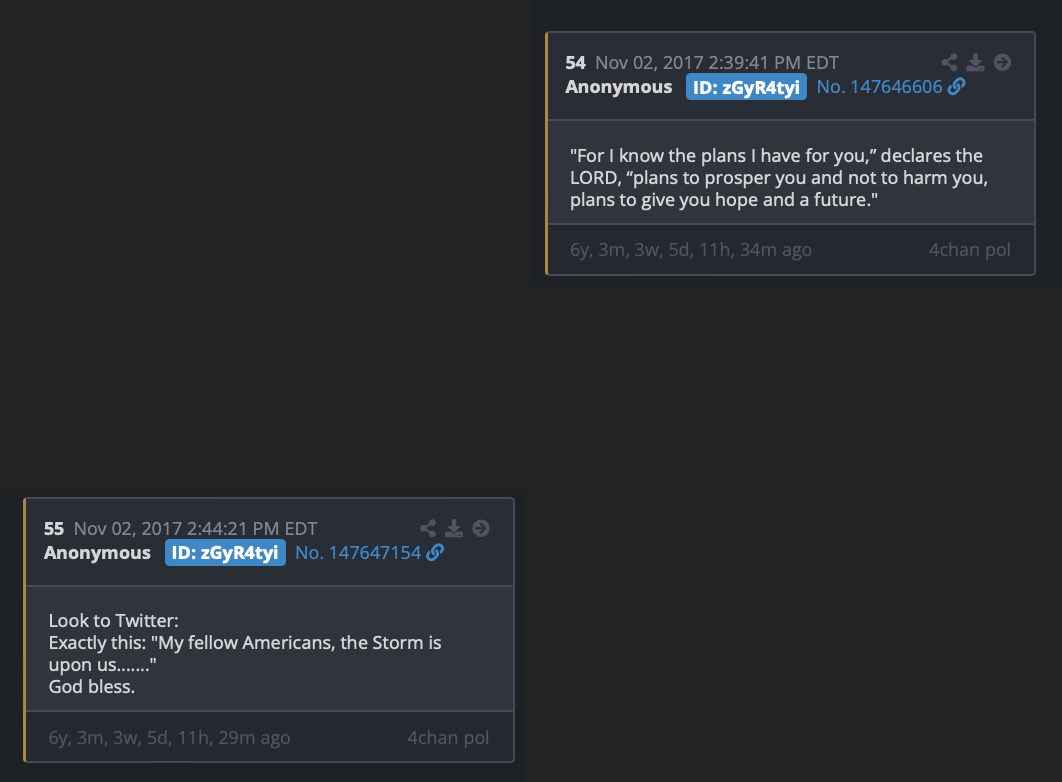The width and height of the screenshot is (1062, 782).
Task: Open the No. 147646606 post link
Action: point(879,87)
